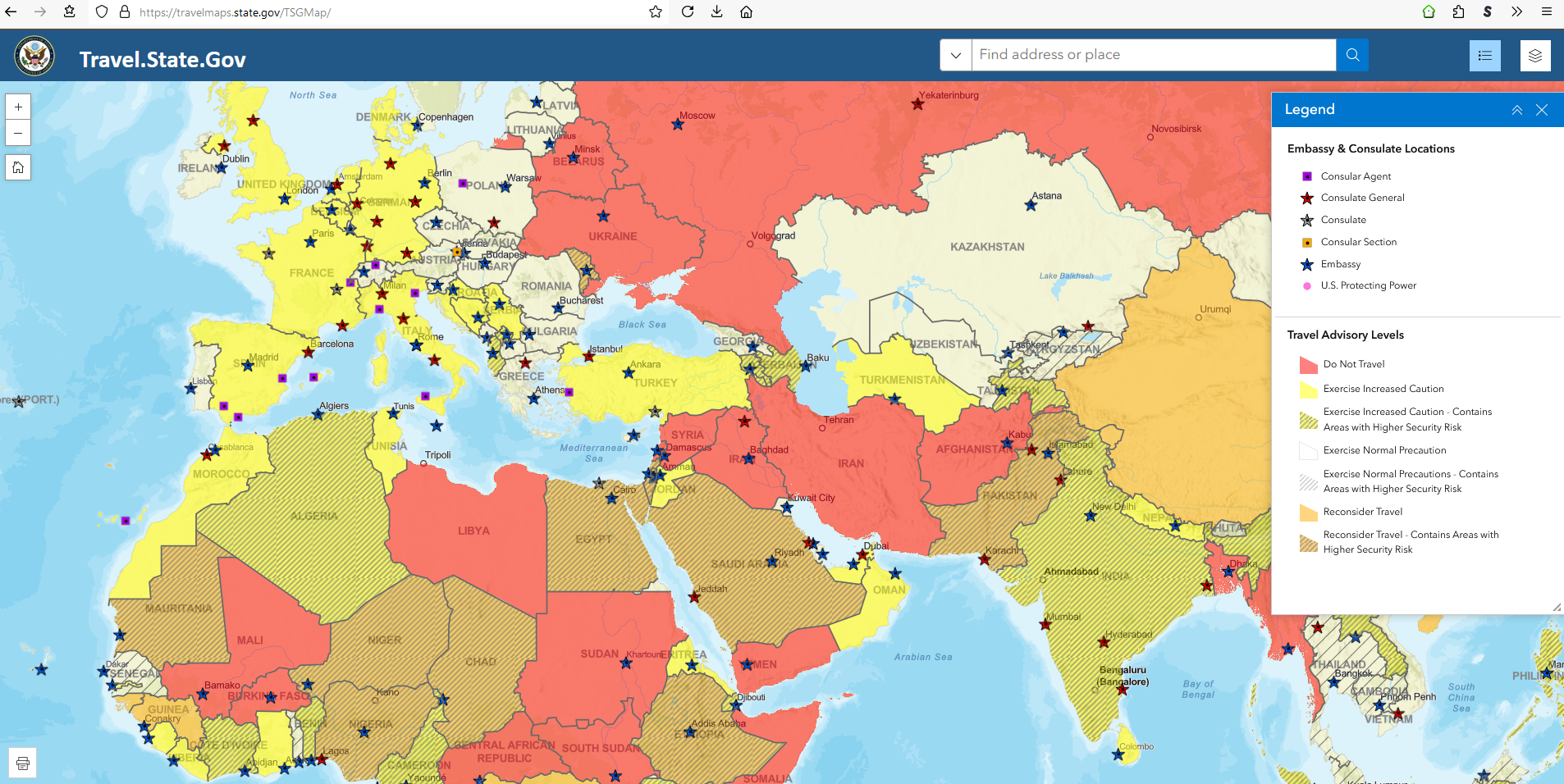This screenshot has height=784, width=1564.
Task: Open the search source dropdown
Action: [956, 55]
